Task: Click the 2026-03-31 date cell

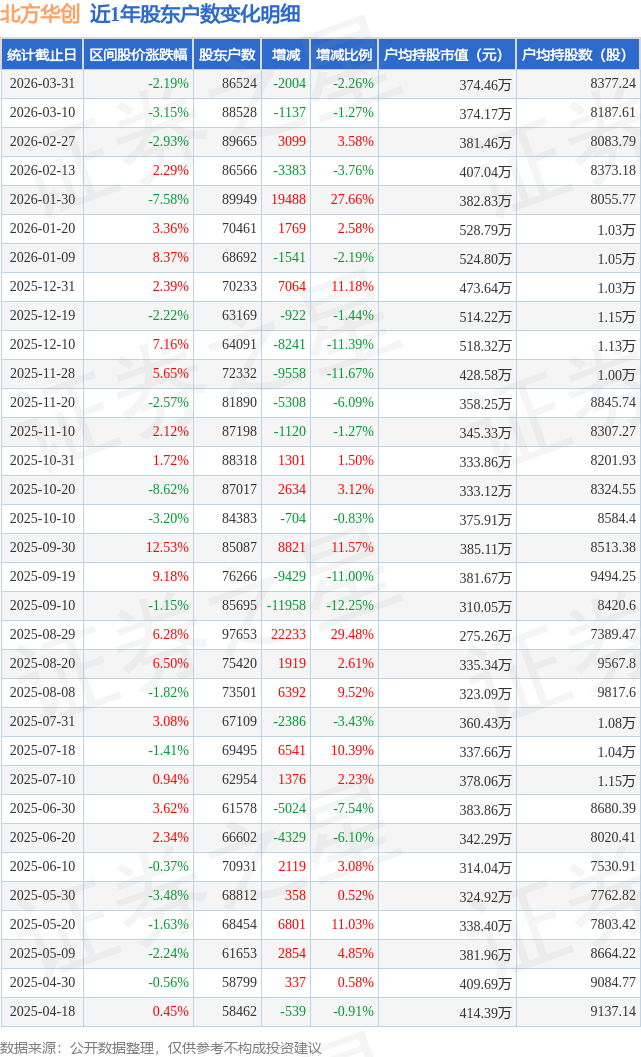Action: (x=42, y=84)
